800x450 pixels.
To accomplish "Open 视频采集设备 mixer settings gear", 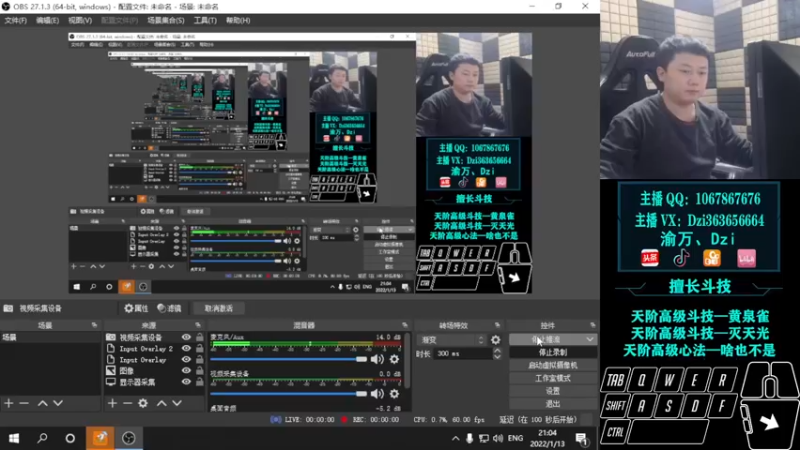I will pyautogui.click(x=394, y=393).
